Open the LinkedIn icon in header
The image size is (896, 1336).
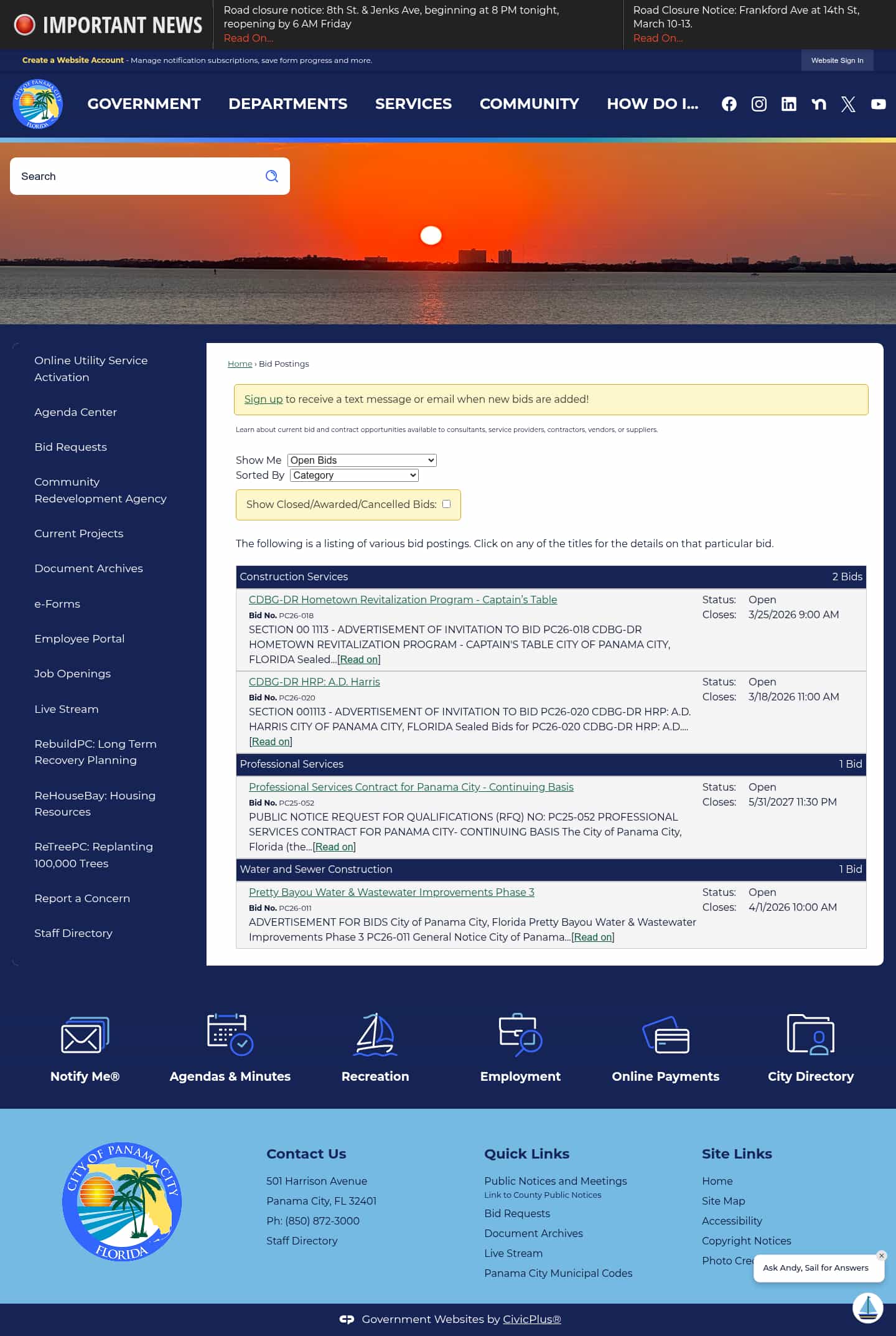pyautogui.click(x=789, y=104)
